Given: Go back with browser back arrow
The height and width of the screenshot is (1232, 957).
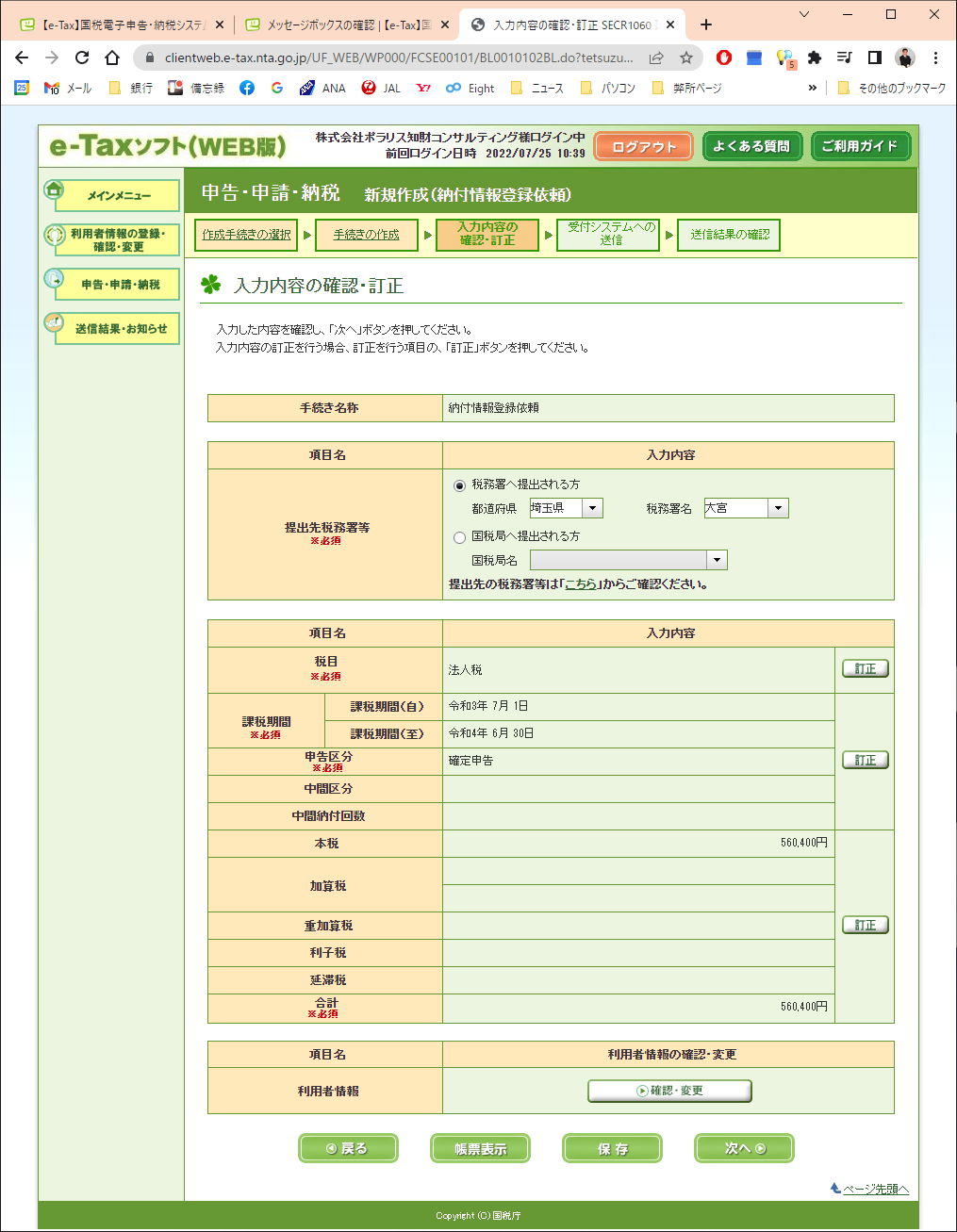Looking at the screenshot, I should [22, 57].
